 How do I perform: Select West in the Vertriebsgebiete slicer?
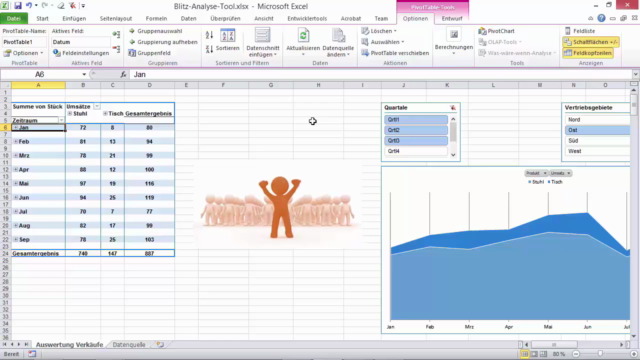598,151
